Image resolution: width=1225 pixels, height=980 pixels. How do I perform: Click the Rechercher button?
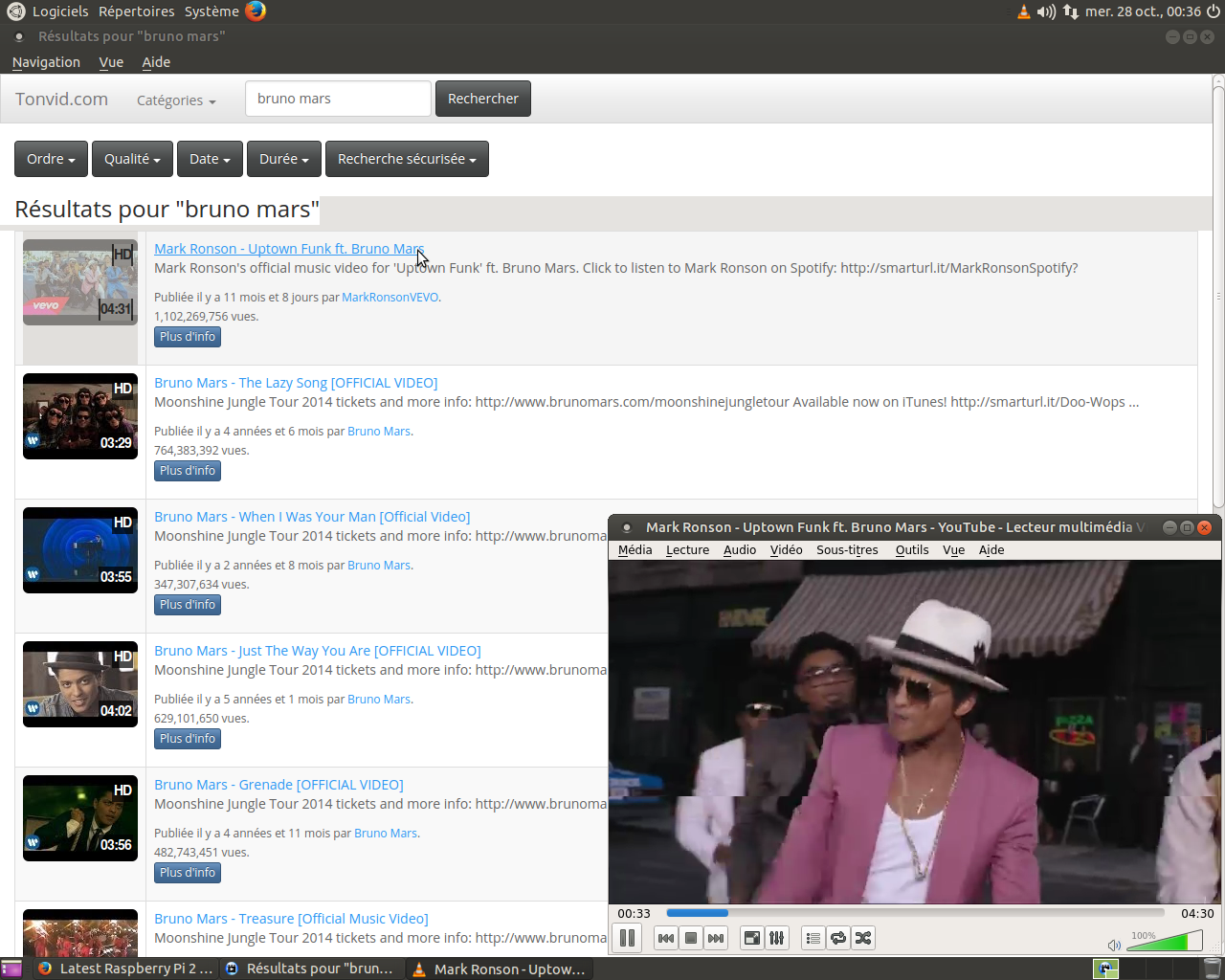click(483, 99)
